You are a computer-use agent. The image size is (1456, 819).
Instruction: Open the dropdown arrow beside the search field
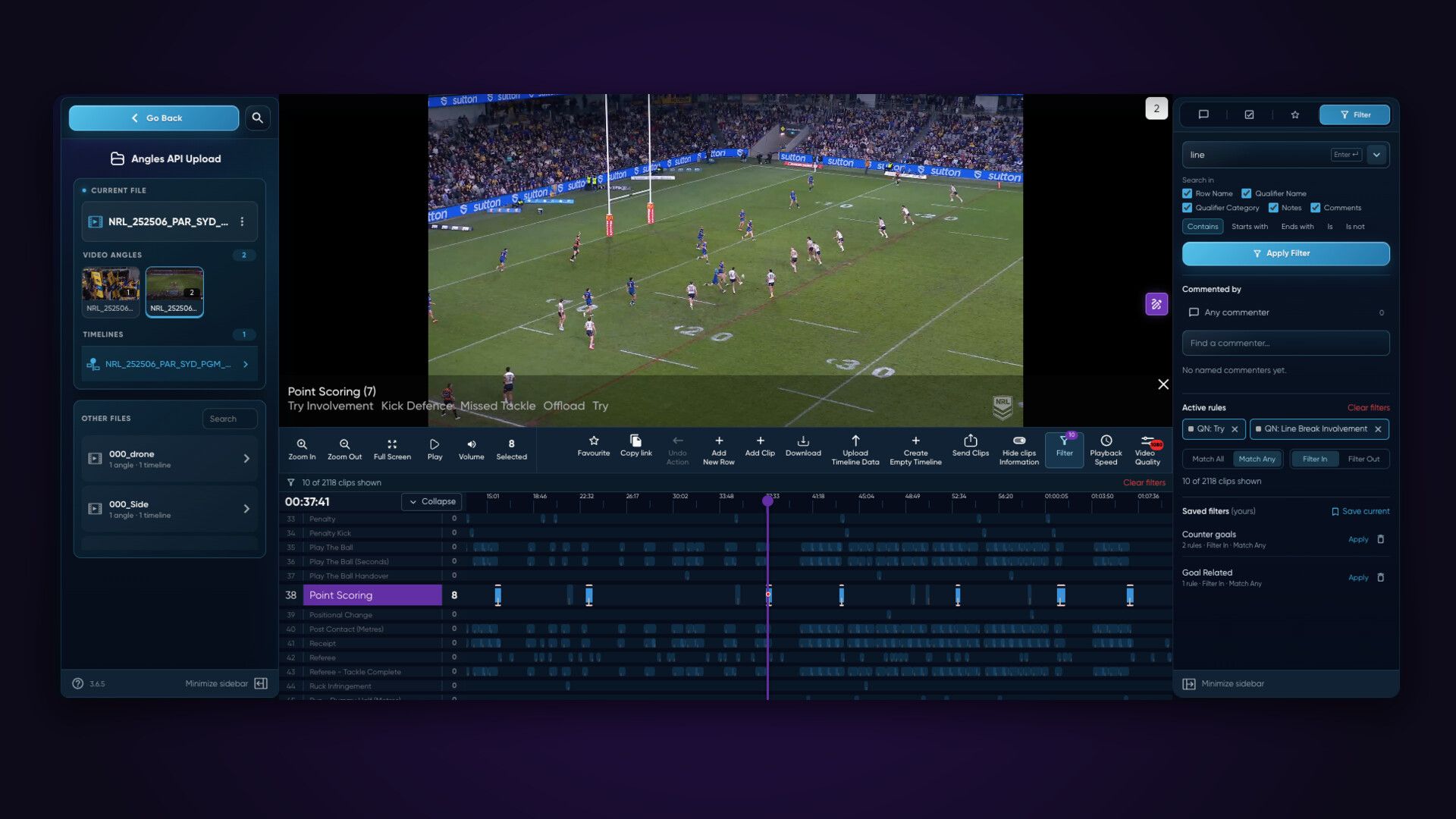click(1376, 155)
